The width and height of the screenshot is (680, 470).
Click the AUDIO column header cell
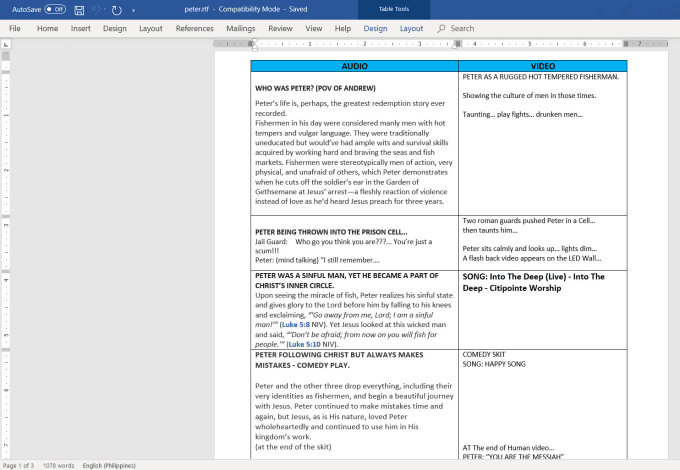click(x=354, y=66)
